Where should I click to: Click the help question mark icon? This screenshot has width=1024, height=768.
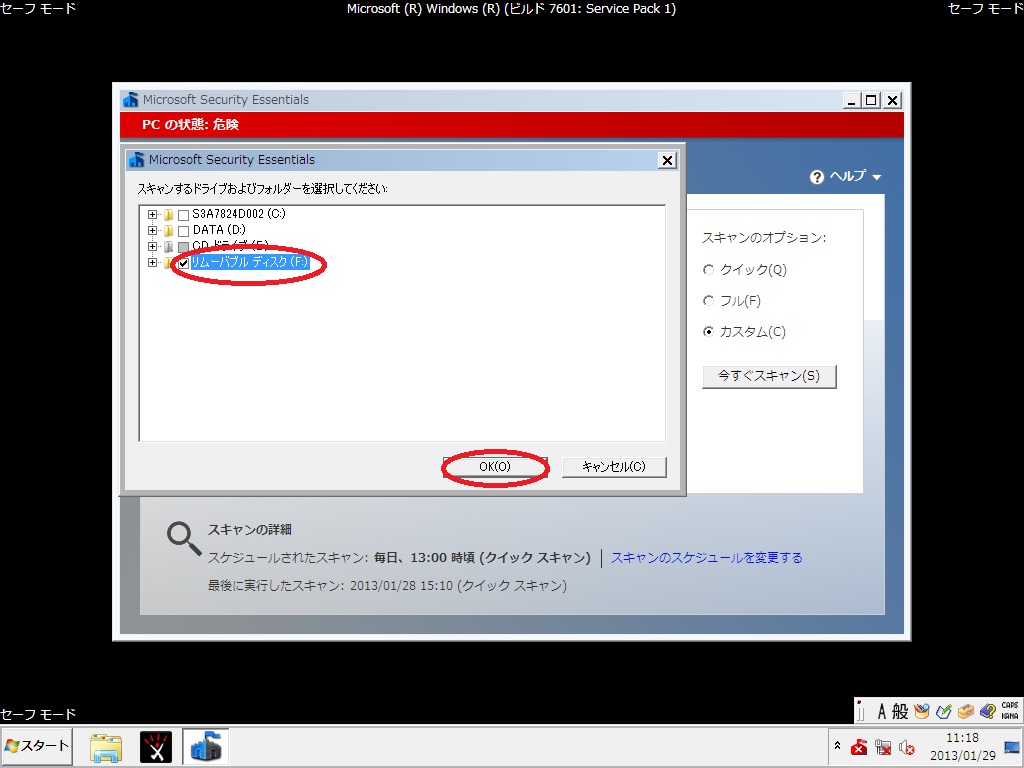coord(816,177)
